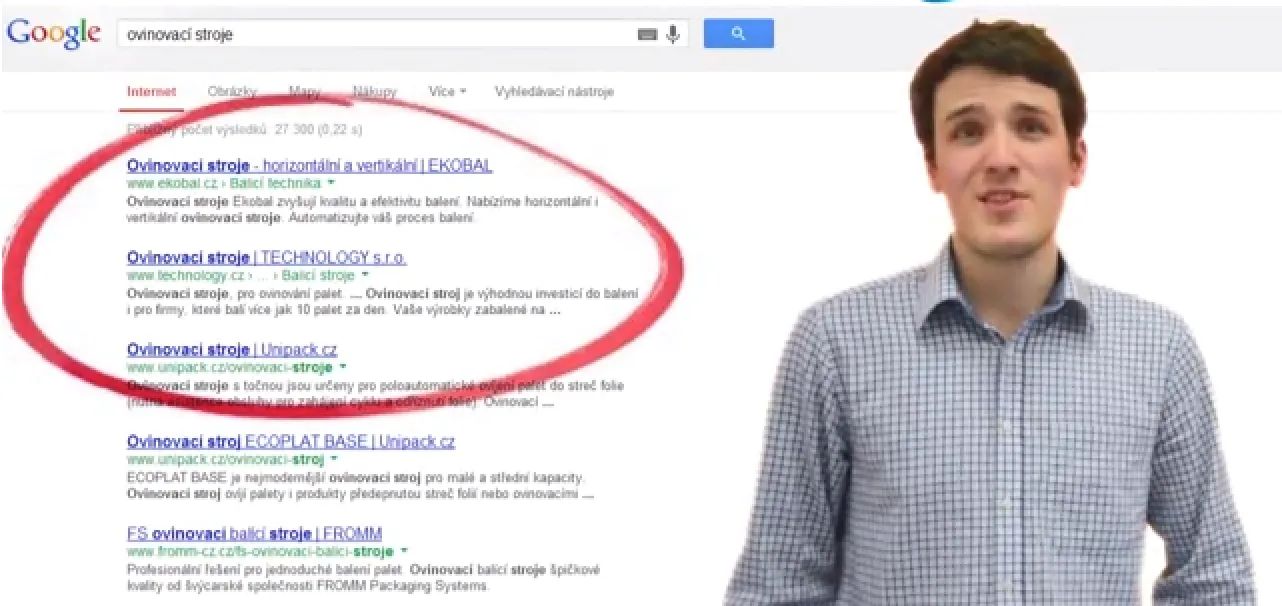1282x606 pixels.
Task: Open the EKOBAL ovinovací stroje result
Action: click(310, 165)
